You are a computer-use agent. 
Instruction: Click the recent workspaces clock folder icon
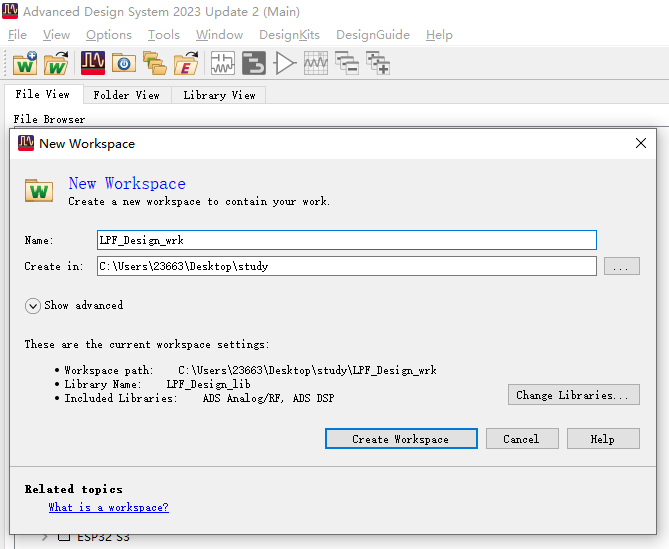tap(124, 63)
